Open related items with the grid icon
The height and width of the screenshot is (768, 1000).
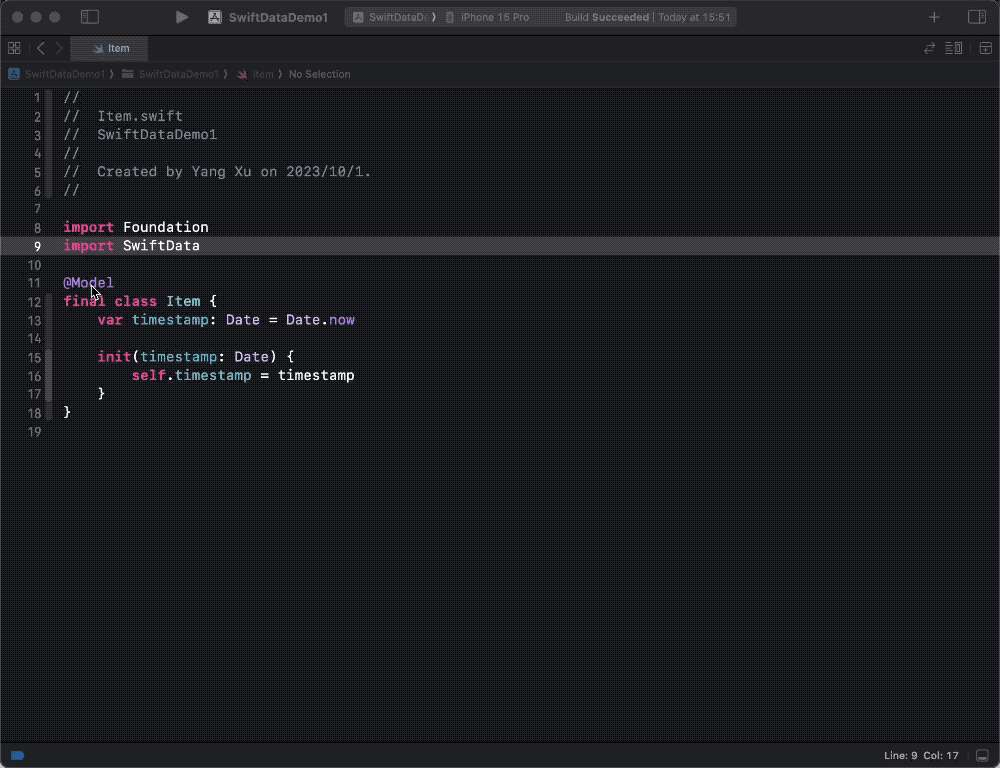14,47
